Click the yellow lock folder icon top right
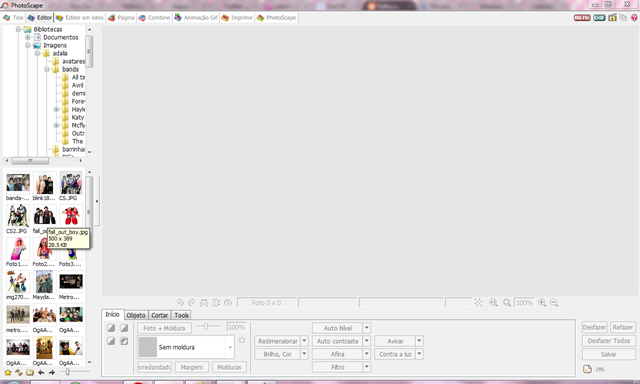Screen dimensions: 640x384 [x=612, y=18]
